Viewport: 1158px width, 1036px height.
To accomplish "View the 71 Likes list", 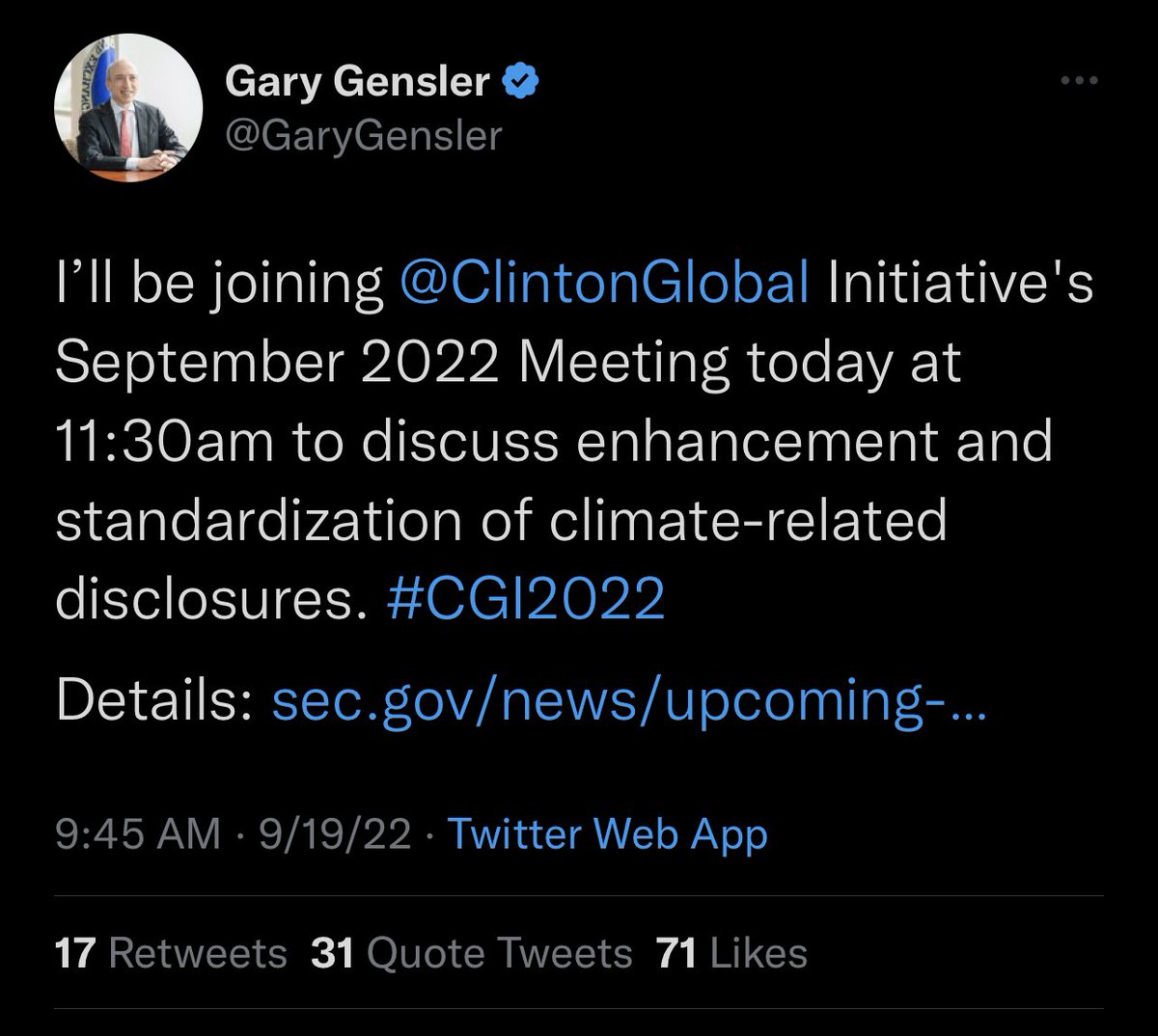I will (x=731, y=953).
